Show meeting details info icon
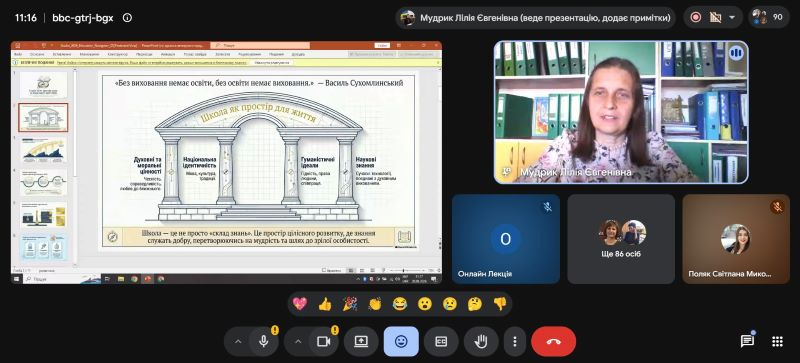The width and height of the screenshot is (800, 363). coord(127,17)
